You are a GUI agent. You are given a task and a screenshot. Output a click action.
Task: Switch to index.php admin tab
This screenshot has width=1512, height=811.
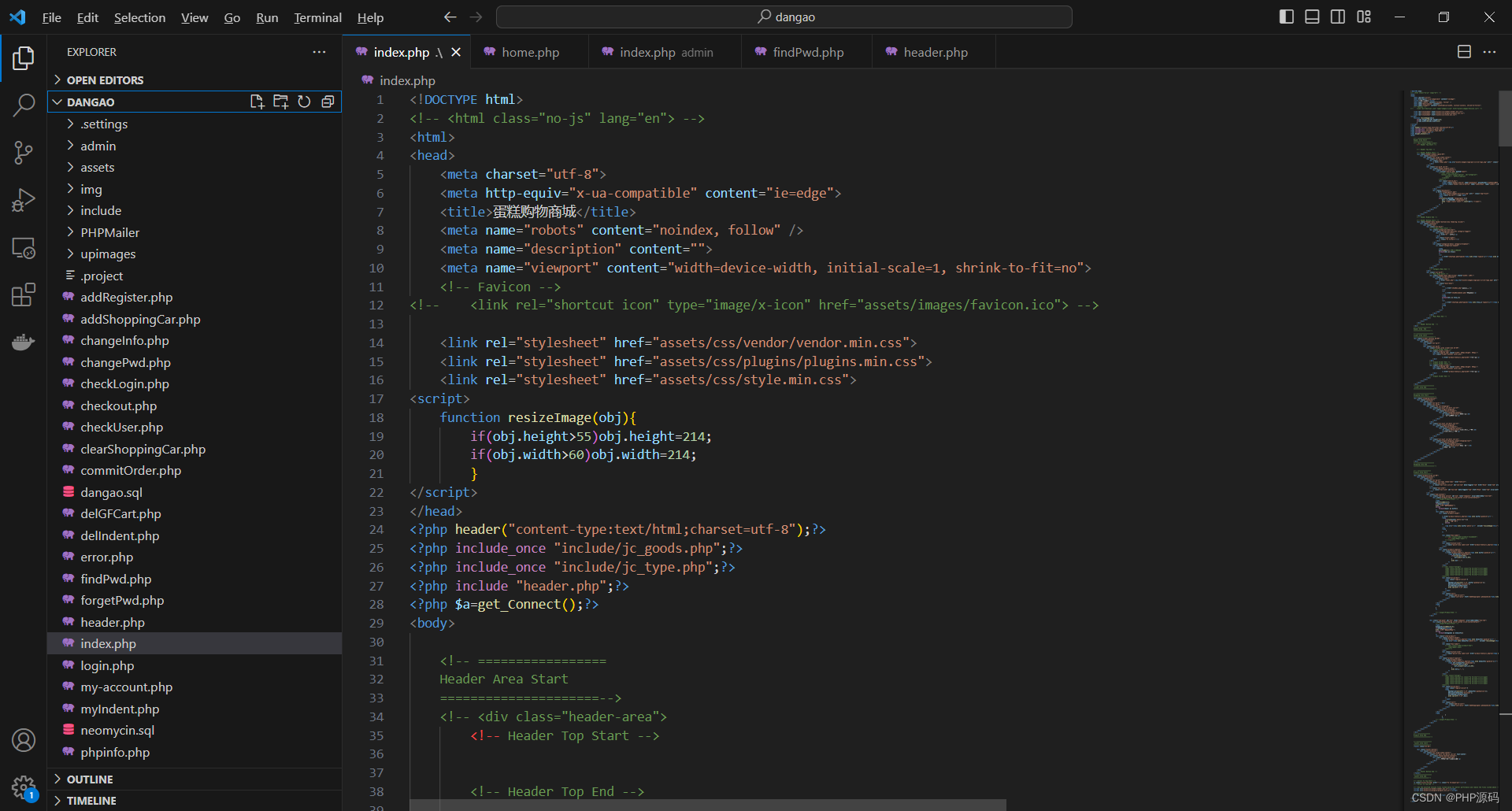665,52
